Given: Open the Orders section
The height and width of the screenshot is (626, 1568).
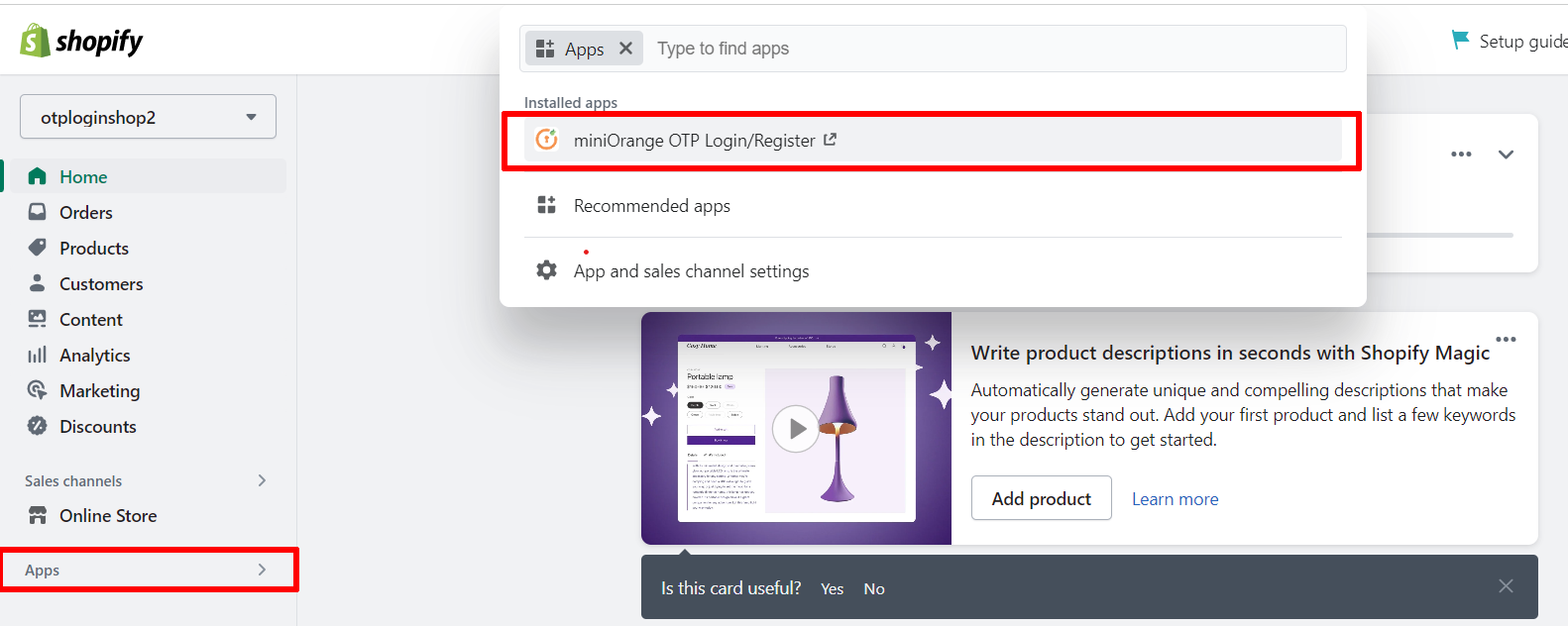Looking at the screenshot, I should (x=85, y=212).
